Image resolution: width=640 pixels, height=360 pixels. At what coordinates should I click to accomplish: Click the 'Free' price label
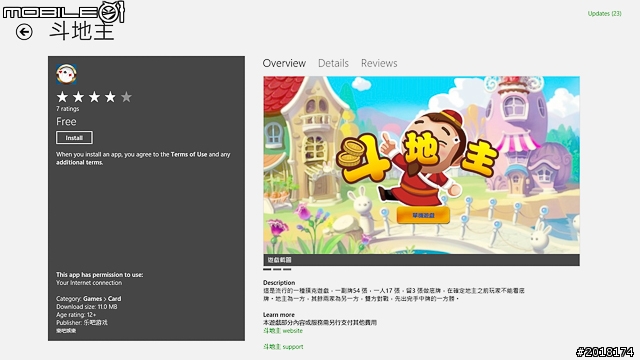click(66, 122)
